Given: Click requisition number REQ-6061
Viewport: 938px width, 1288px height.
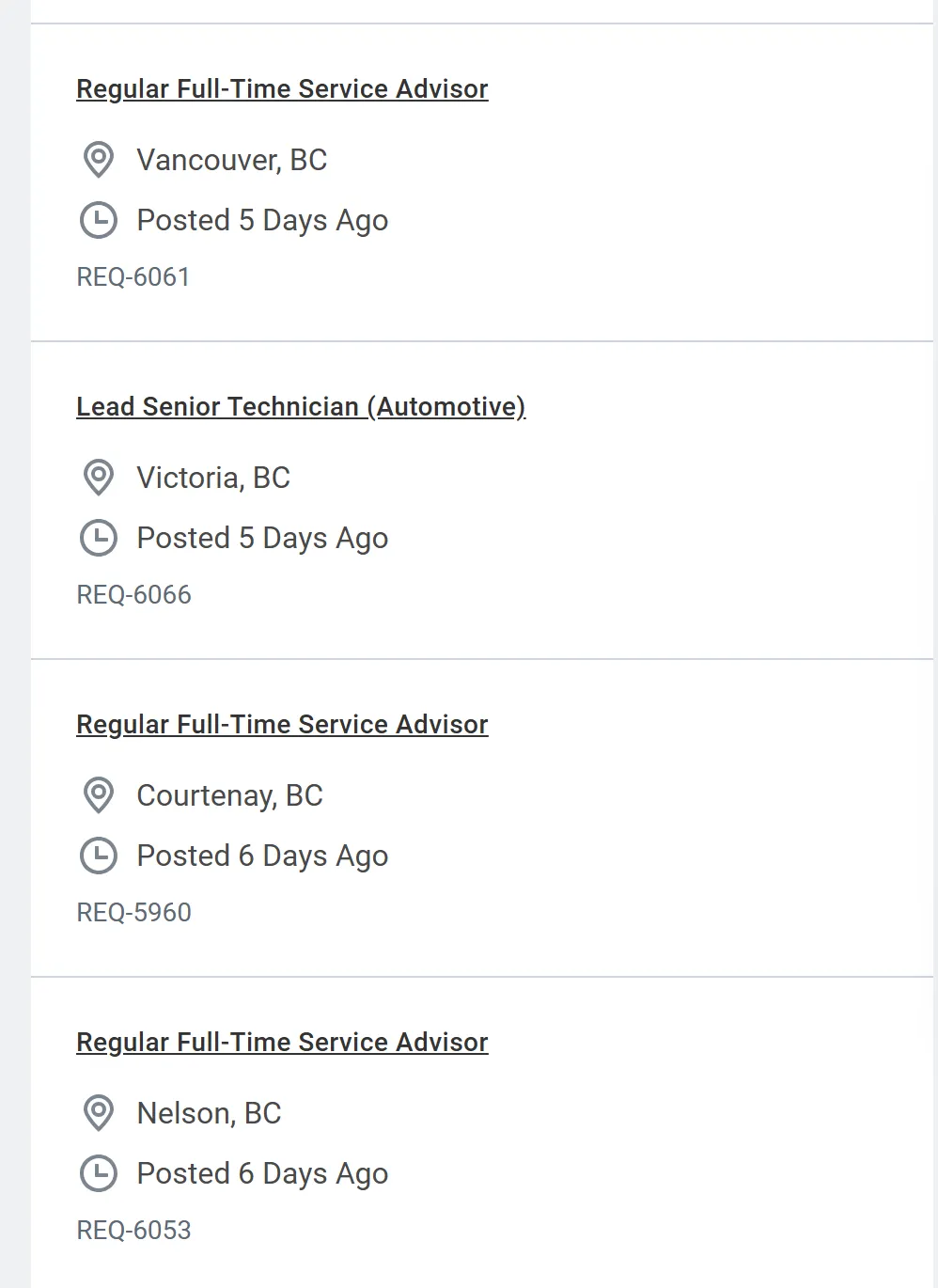Looking at the screenshot, I should tap(133, 277).
